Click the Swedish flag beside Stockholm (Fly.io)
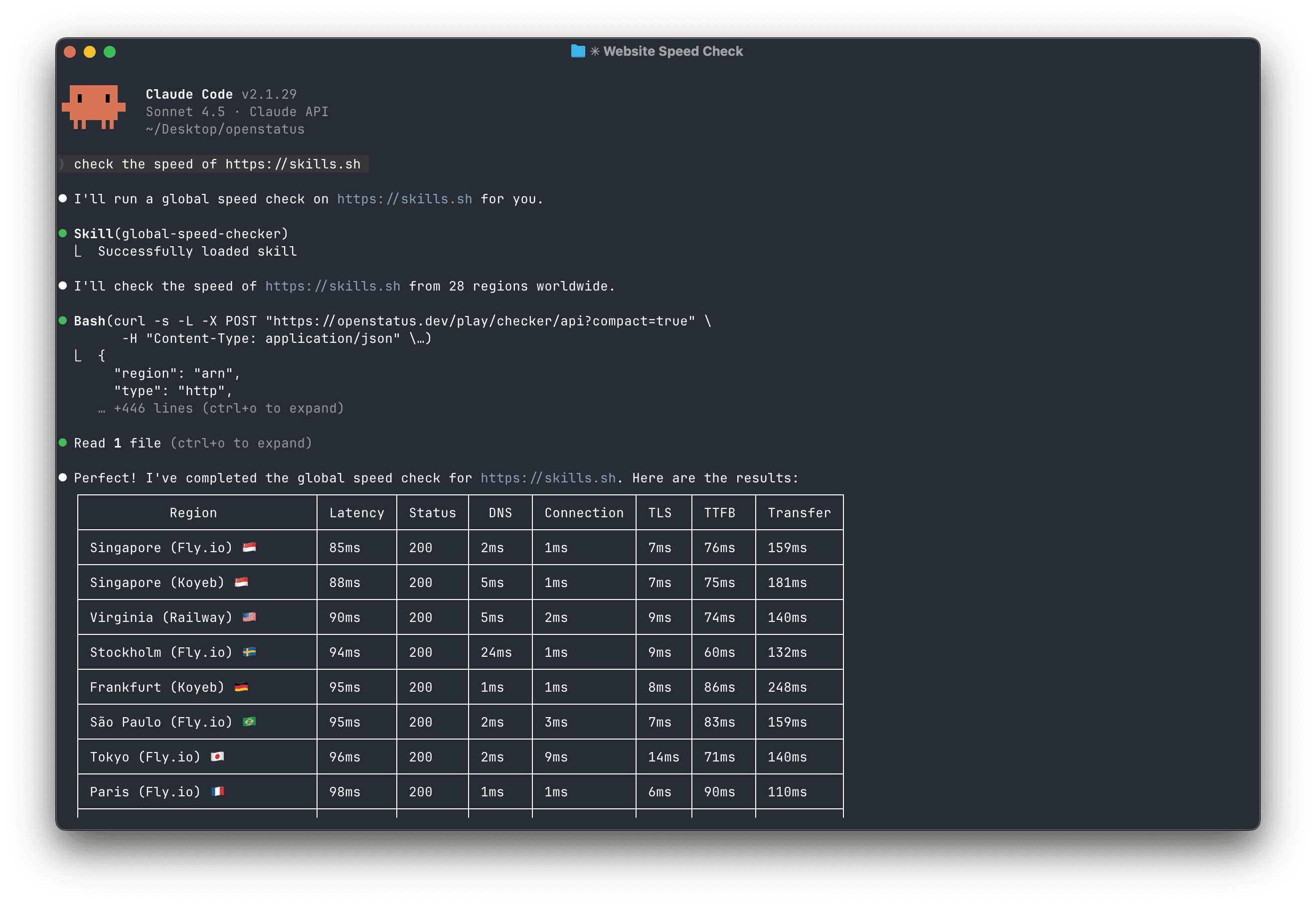 (249, 652)
